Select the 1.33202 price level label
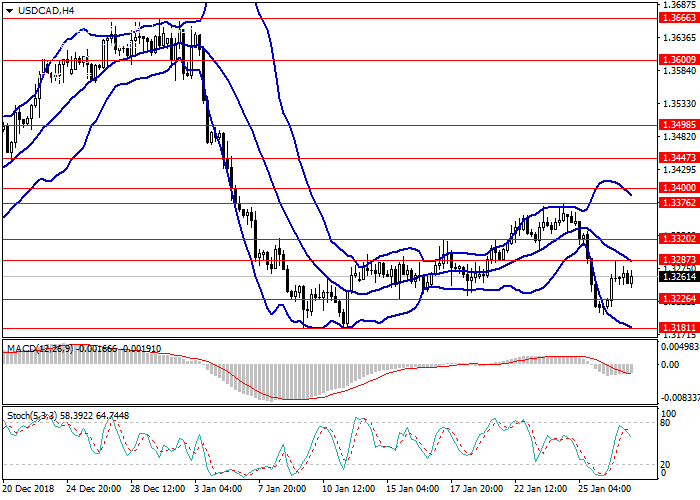Screen dimensions: 700x500 [x=680, y=239]
